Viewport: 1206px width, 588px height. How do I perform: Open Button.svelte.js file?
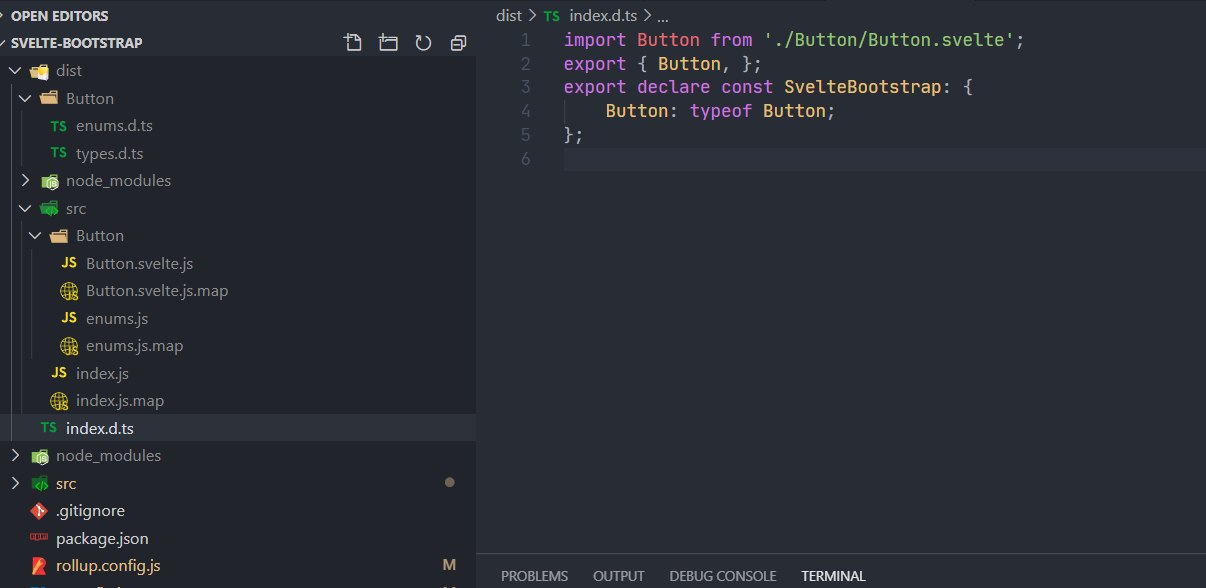(139, 264)
